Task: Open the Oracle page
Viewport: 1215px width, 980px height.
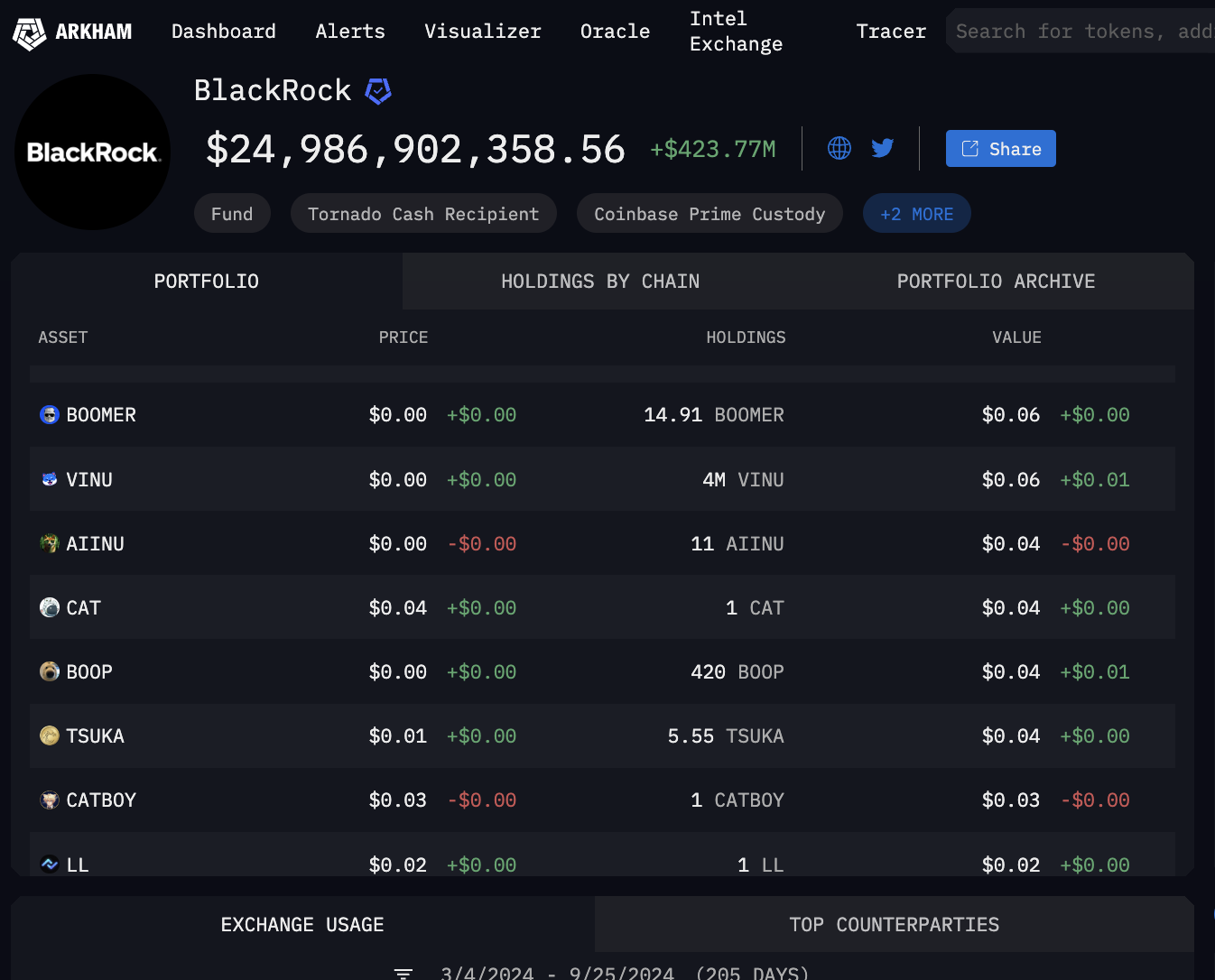Action: (x=615, y=32)
